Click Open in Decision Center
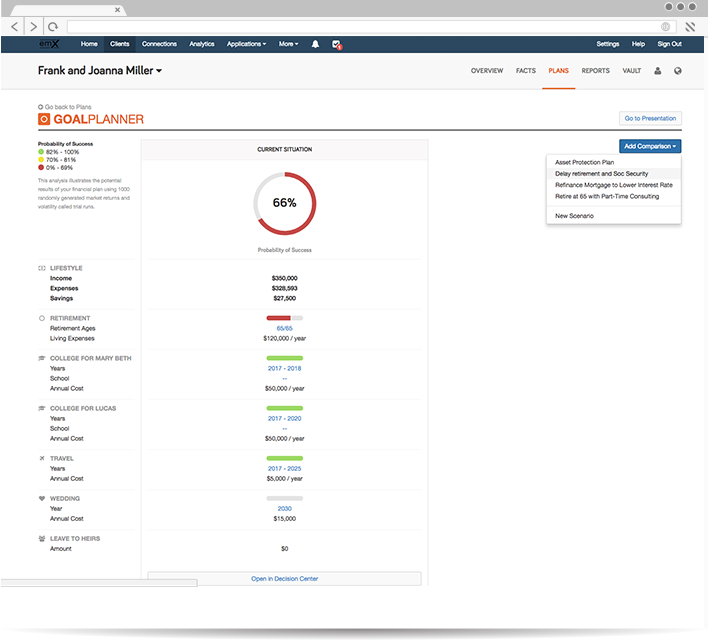This screenshot has width=708, height=640. (284, 579)
